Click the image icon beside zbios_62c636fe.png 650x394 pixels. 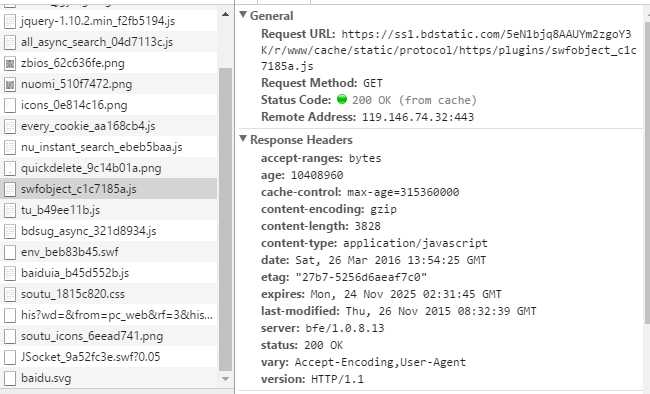10,63
